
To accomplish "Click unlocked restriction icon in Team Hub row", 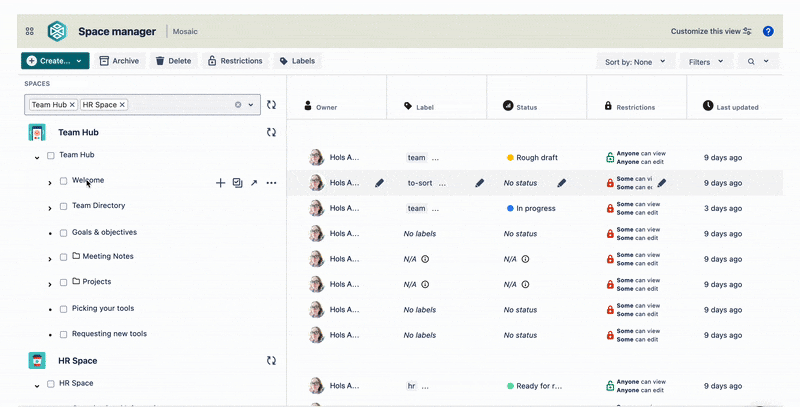I will pos(610,158).
